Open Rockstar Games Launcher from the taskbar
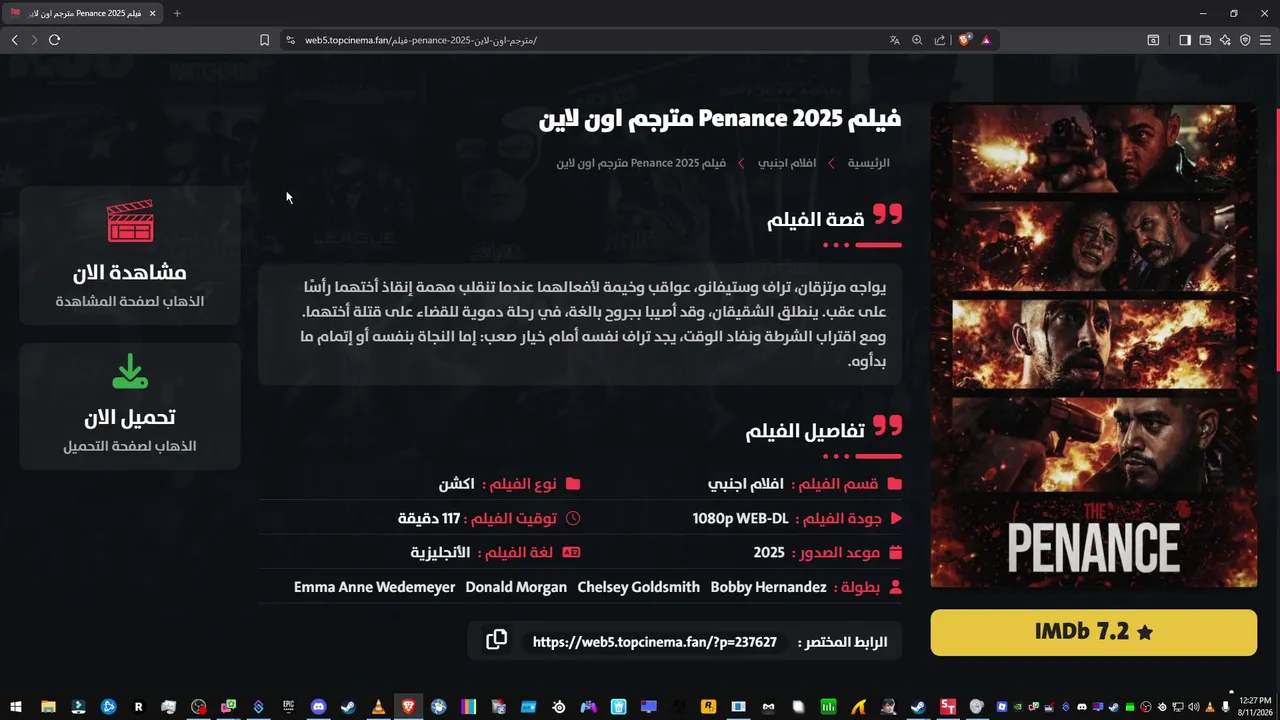 pos(708,707)
